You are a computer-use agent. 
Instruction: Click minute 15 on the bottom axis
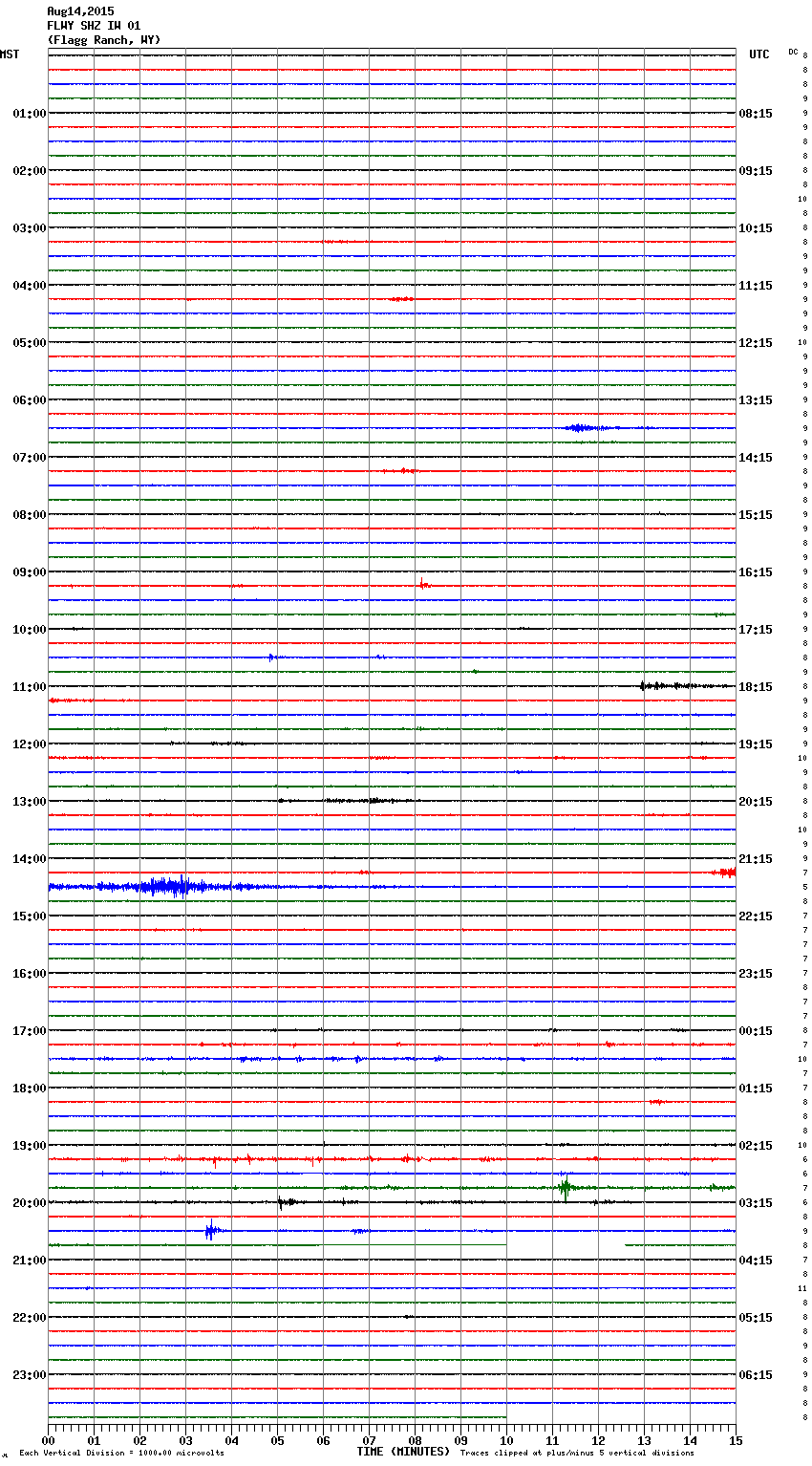click(x=736, y=1440)
